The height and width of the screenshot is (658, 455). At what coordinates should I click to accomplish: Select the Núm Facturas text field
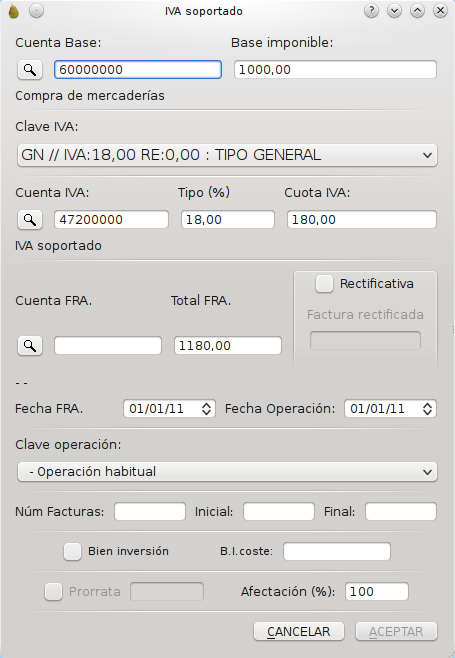click(150, 512)
